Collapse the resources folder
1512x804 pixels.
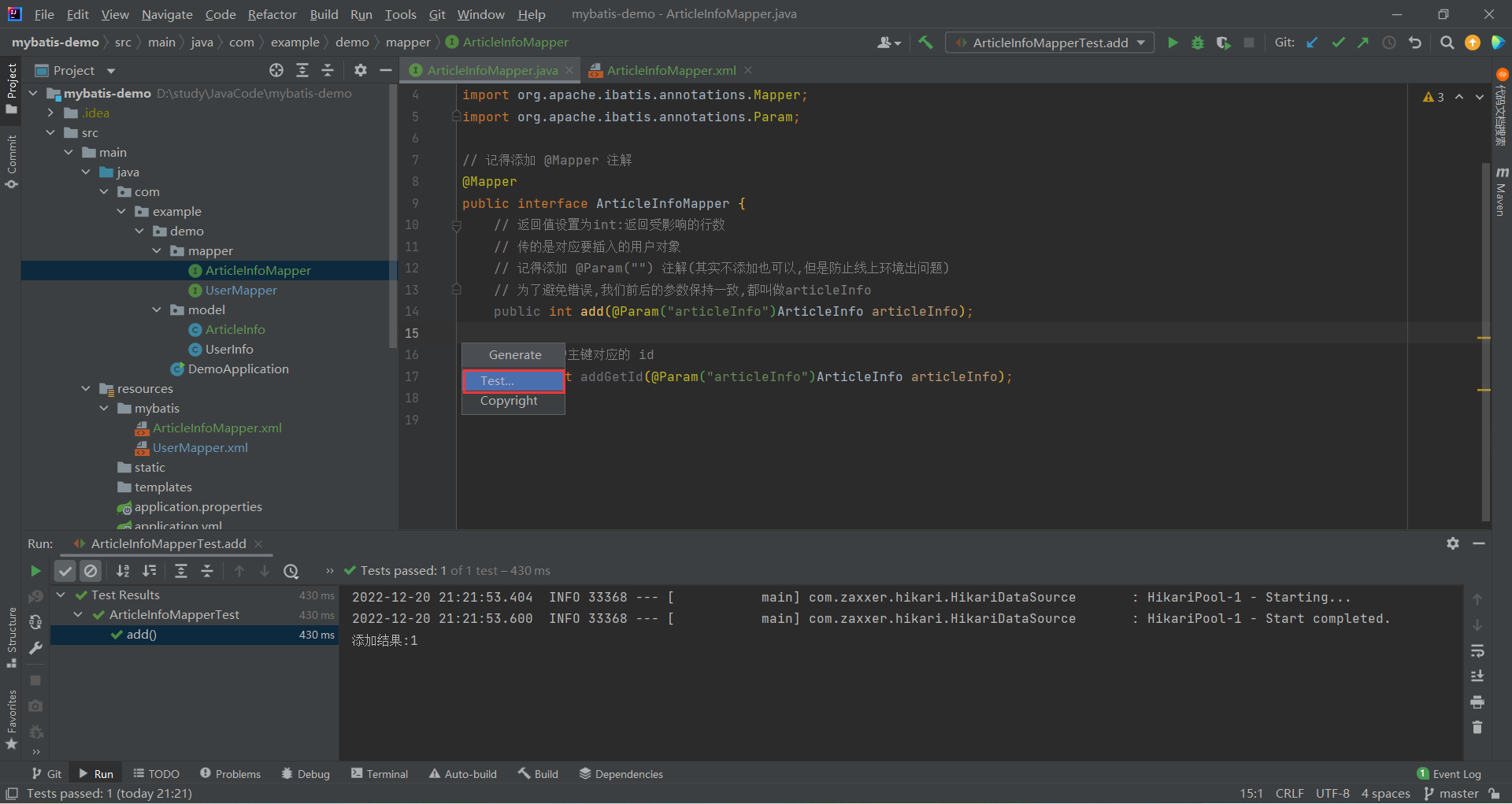[x=86, y=388]
